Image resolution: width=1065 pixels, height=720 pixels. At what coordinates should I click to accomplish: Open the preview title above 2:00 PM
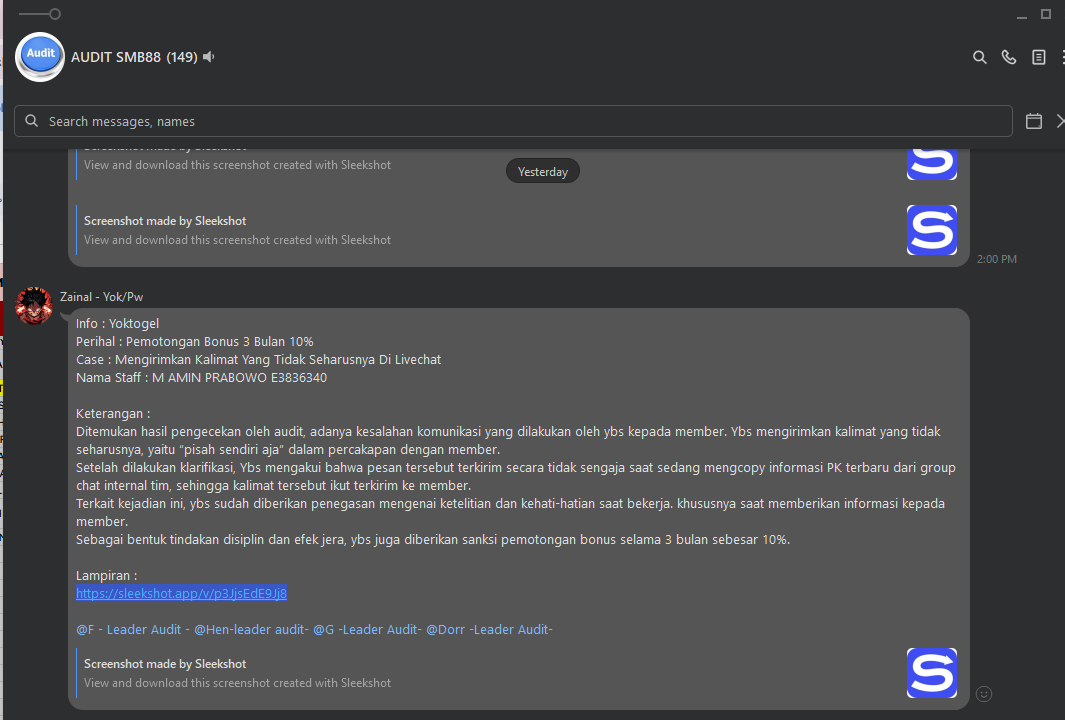(x=165, y=221)
